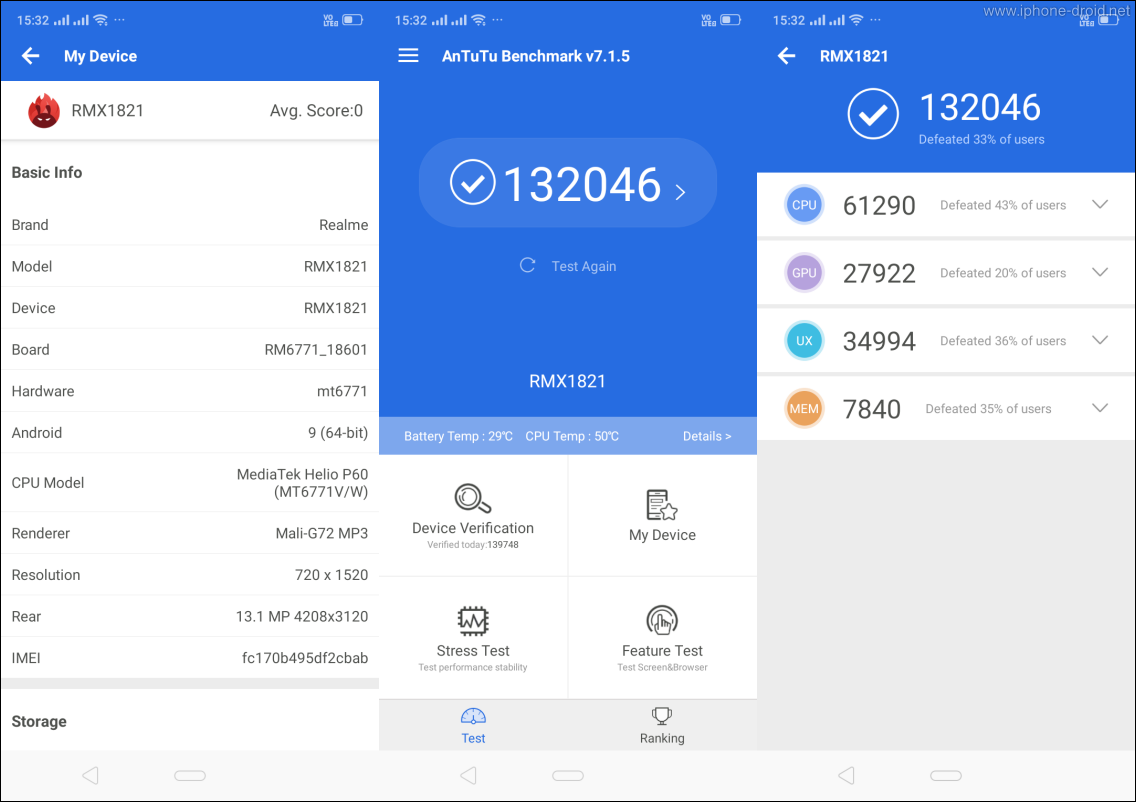
Task: Select the Android value 9 (64-bit)
Action: click(x=338, y=433)
